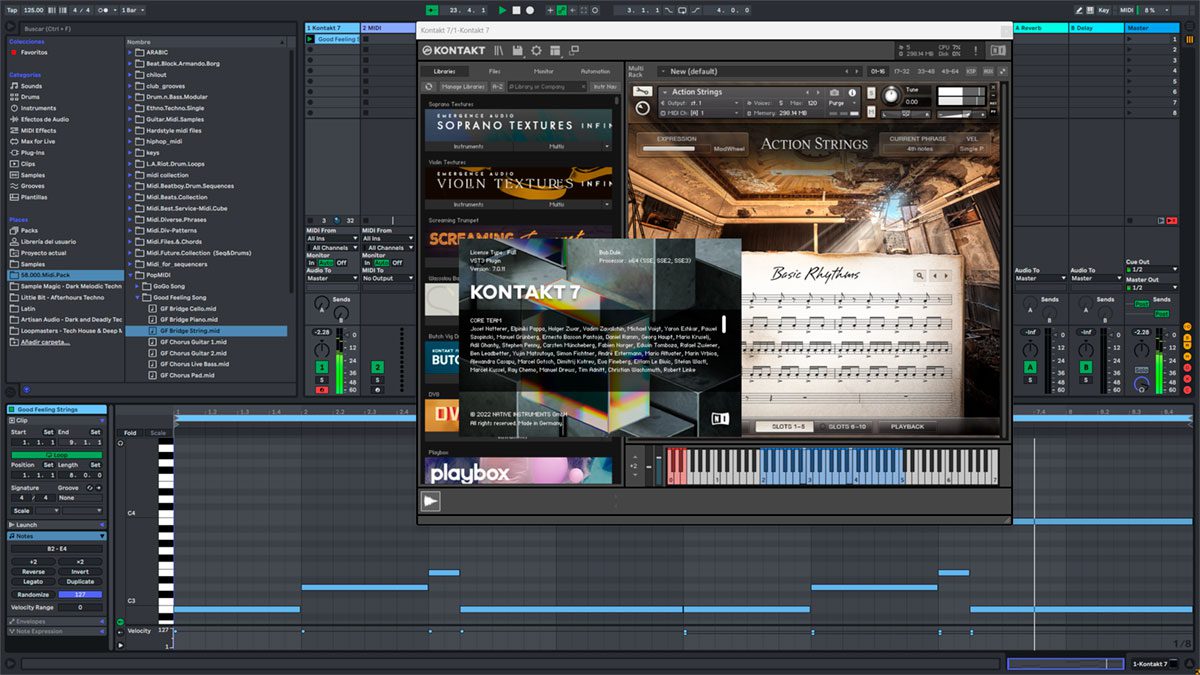1200x675 pixels.
Task: Click the Ableton record button
Action: [530, 10]
